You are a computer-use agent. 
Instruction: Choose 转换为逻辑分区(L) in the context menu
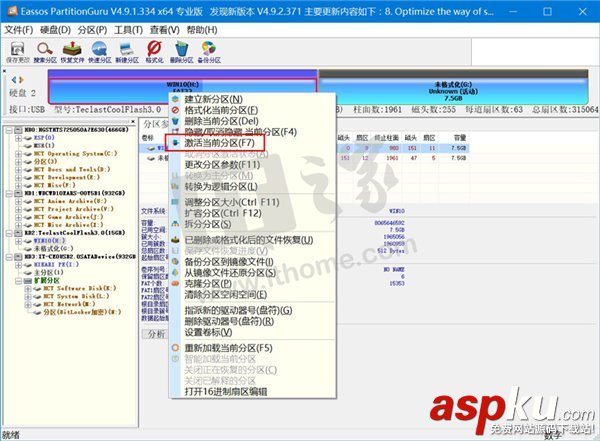(x=252, y=187)
